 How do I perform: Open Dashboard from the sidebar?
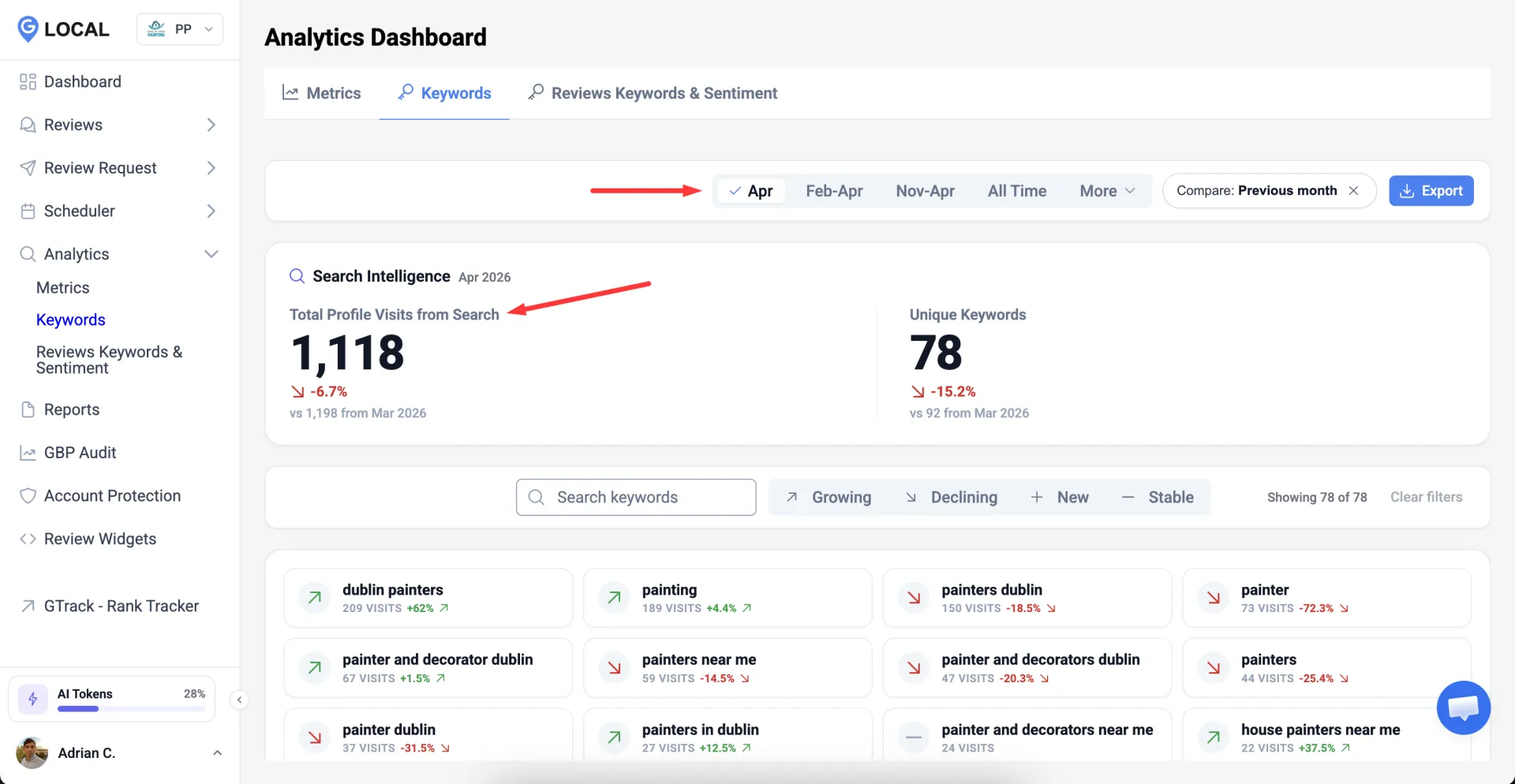pyautogui.click(x=82, y=82)
